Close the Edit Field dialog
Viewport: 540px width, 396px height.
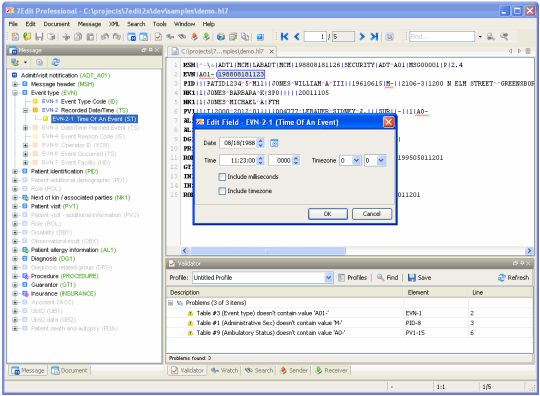click(x=388, y=122)
